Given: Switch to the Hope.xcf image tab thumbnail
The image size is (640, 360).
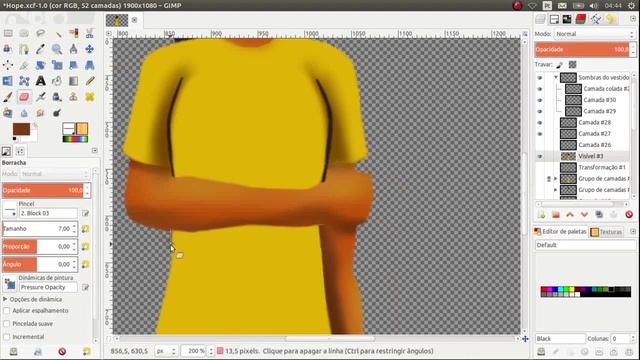Looking at the screenshot, I should (117, 20).
